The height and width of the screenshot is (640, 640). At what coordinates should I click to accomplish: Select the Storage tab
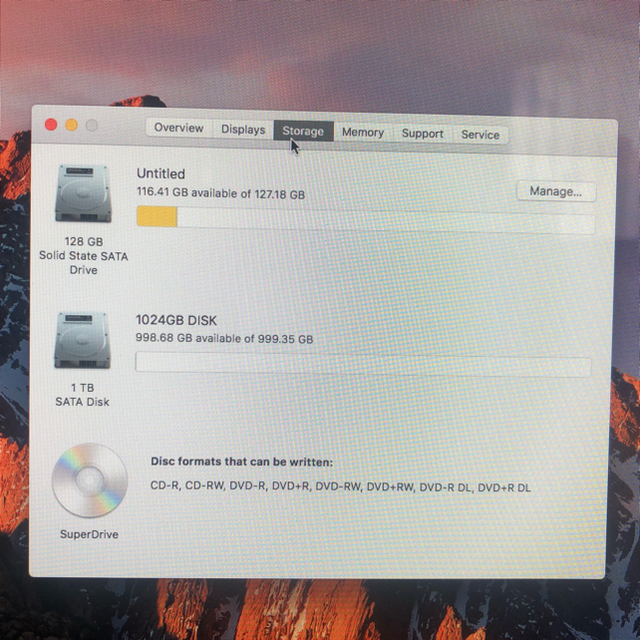point(303,131)
